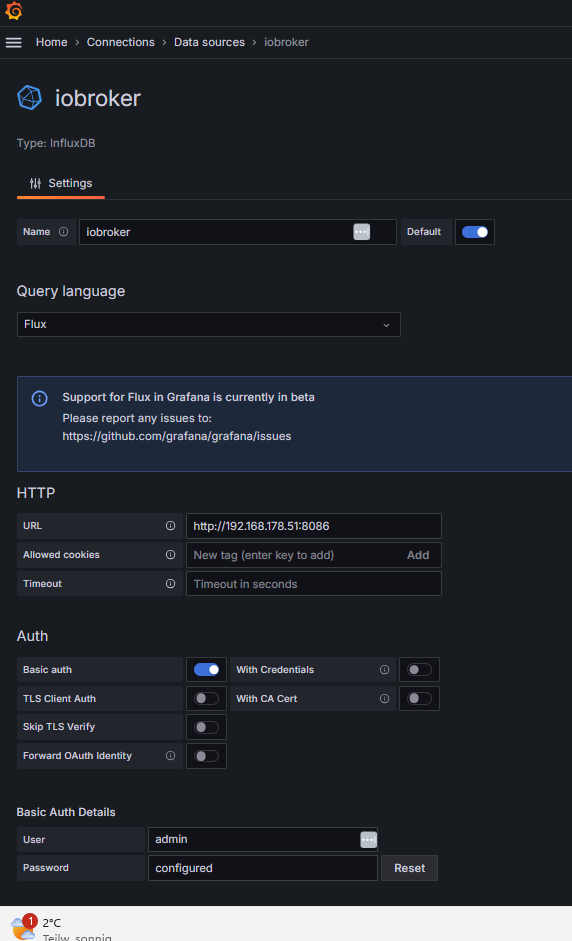572x941 pixels.
Task: Go to Data sources breadcrumb
Action: 209,43
